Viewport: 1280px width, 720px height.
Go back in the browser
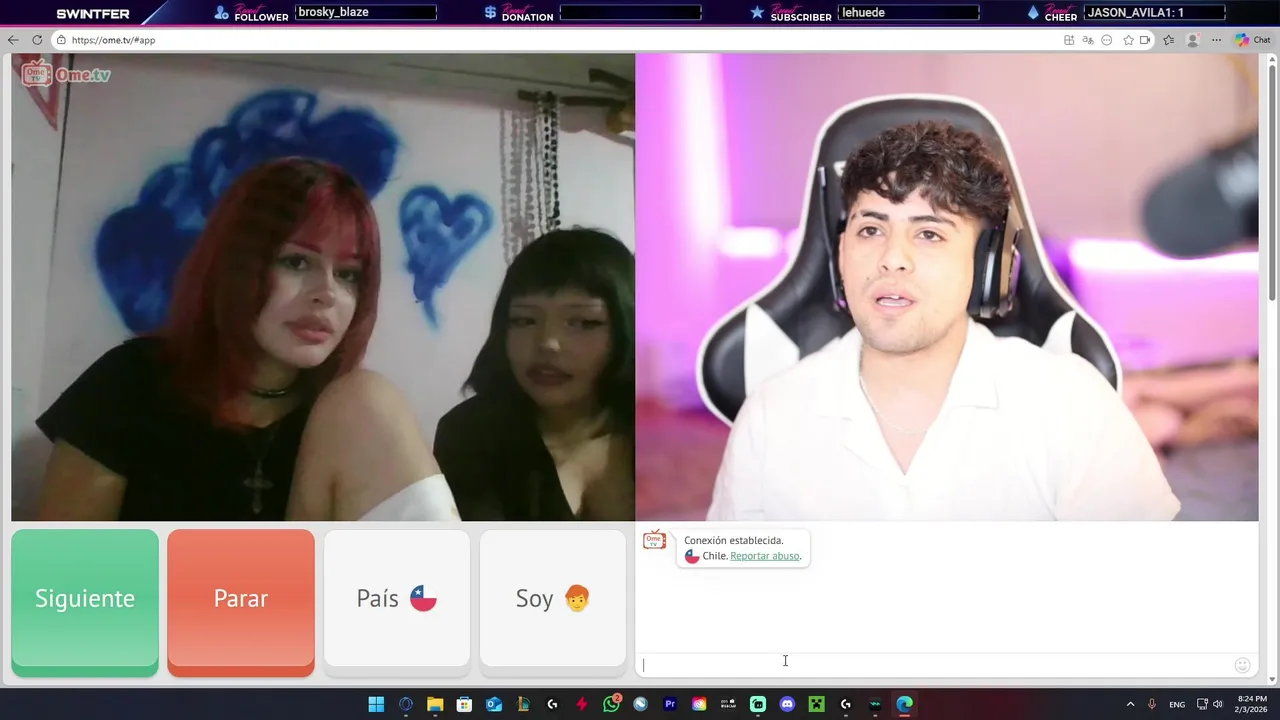pyautogui.click(x=13, y=40)
